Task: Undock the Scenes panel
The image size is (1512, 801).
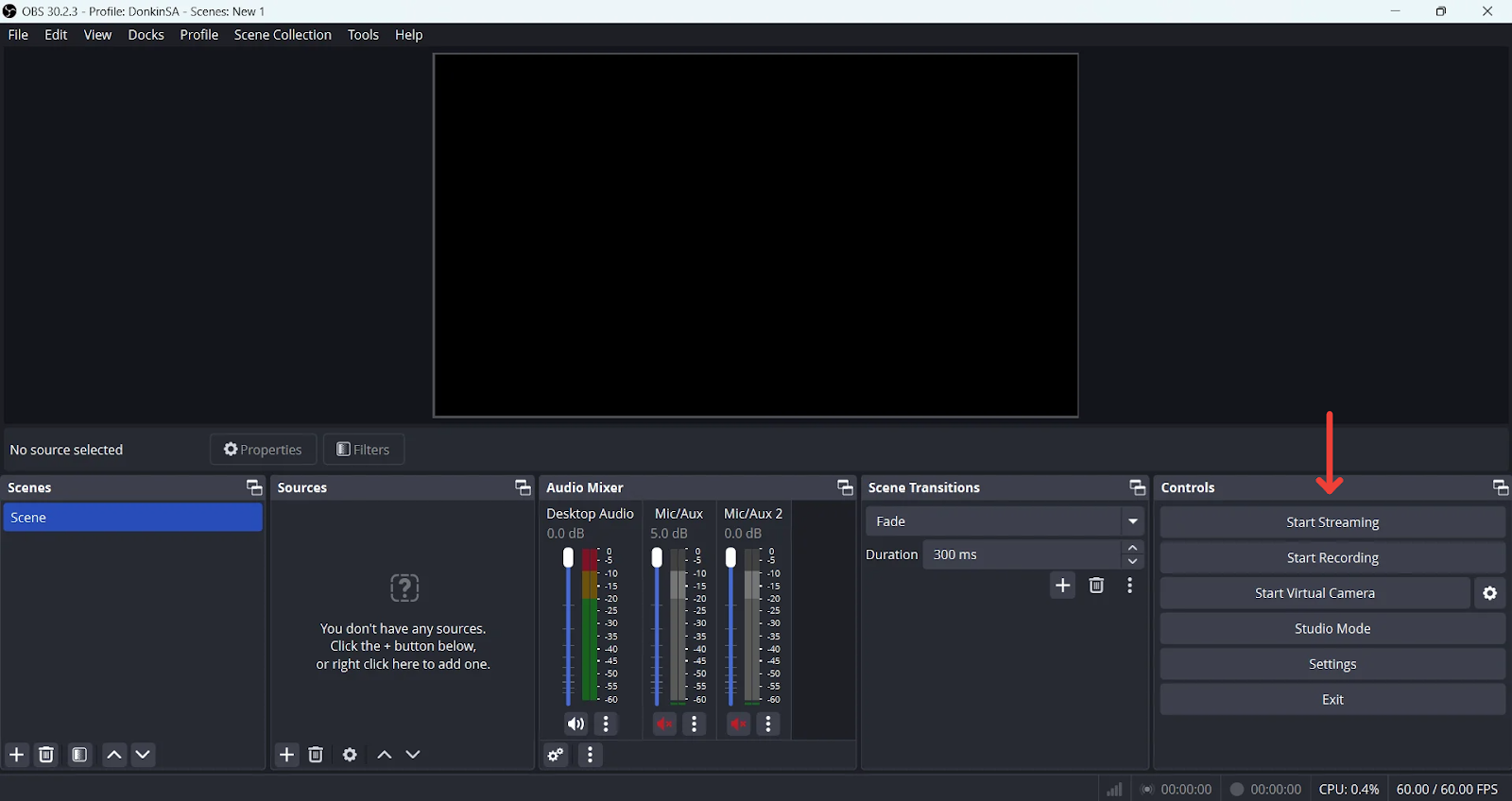Action: [x=254, y=487]
